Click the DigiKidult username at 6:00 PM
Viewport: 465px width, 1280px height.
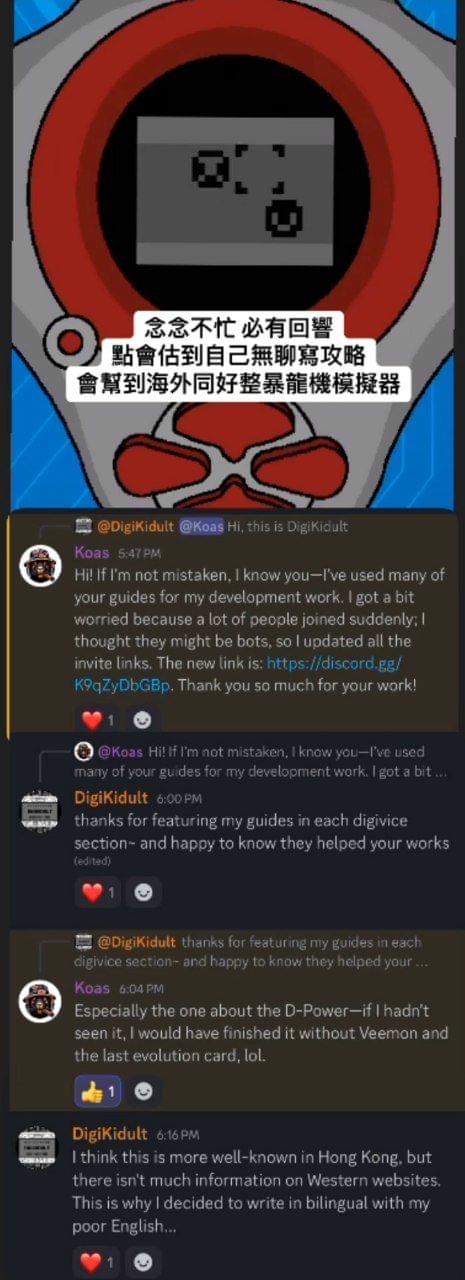[x=111, y=797]
